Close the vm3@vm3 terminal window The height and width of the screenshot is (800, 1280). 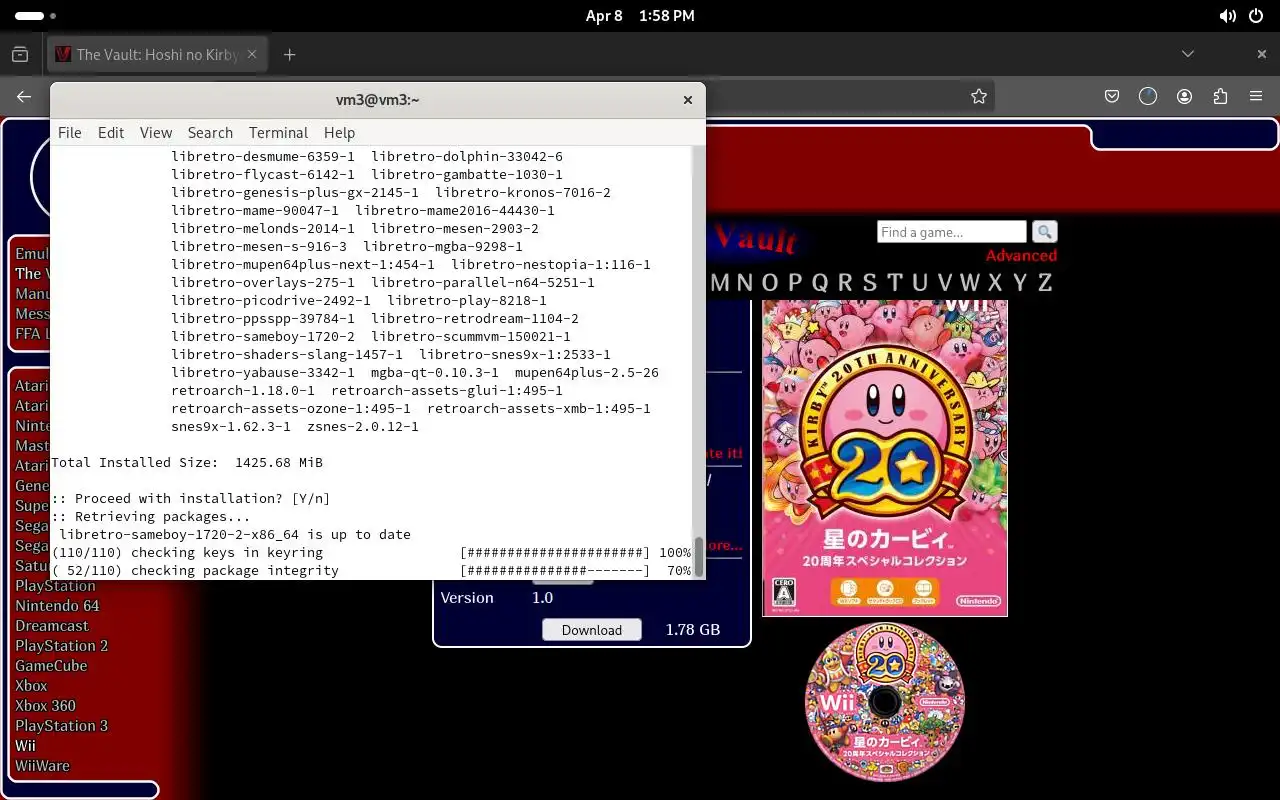687,100
